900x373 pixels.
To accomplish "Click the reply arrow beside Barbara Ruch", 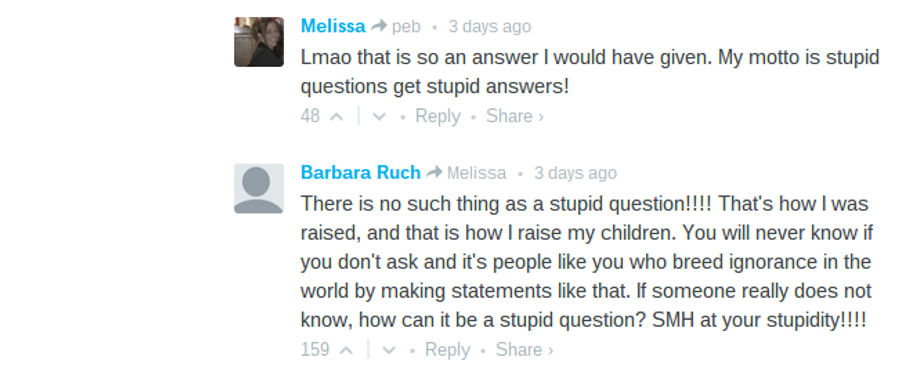I will click(434, 172).
